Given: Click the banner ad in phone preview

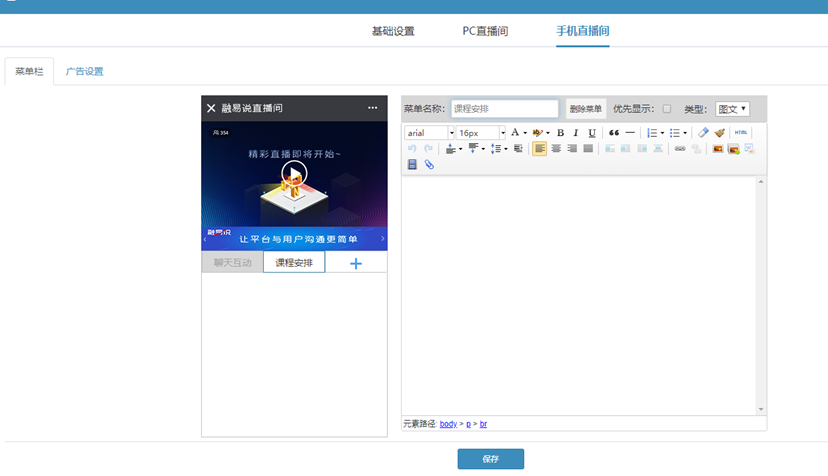Looking at the screenshot, I should 294,239.
